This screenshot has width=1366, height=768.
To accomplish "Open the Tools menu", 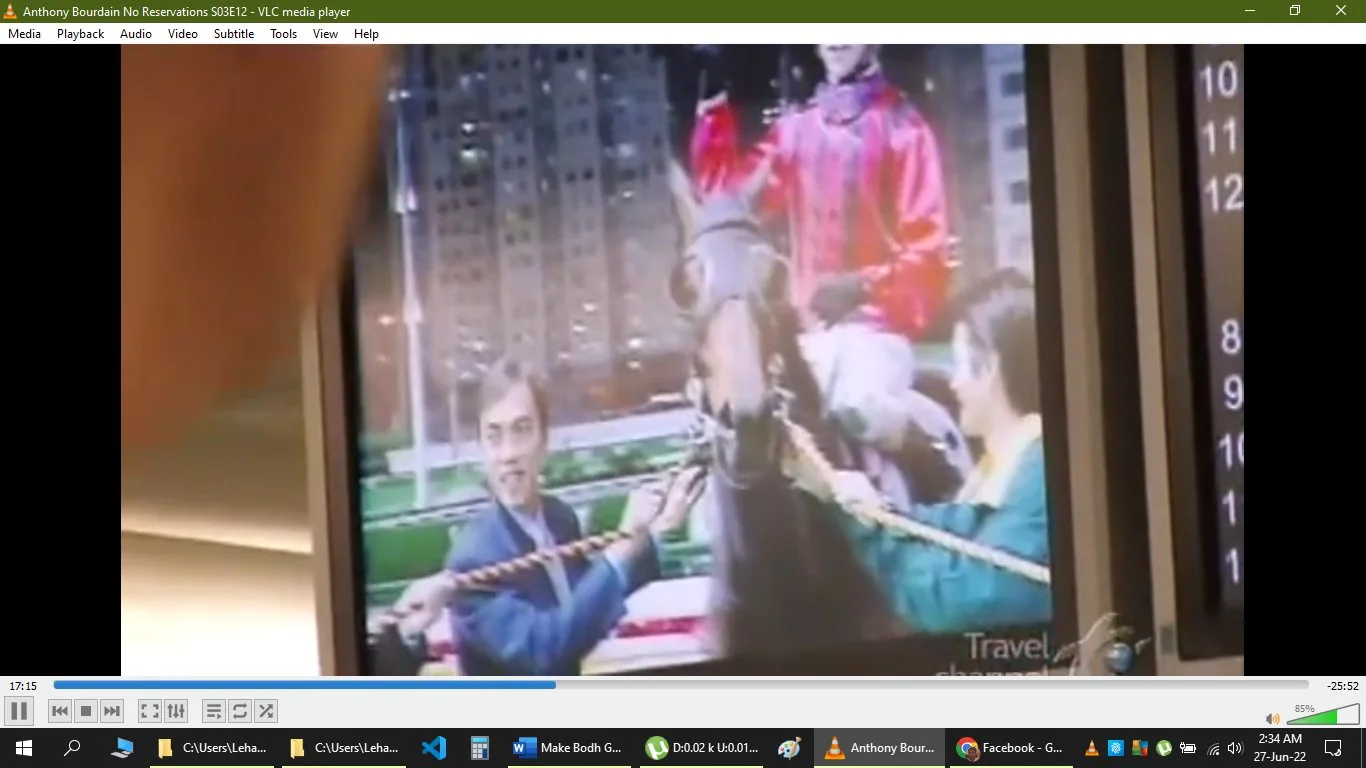I will (x=284, y=34).
